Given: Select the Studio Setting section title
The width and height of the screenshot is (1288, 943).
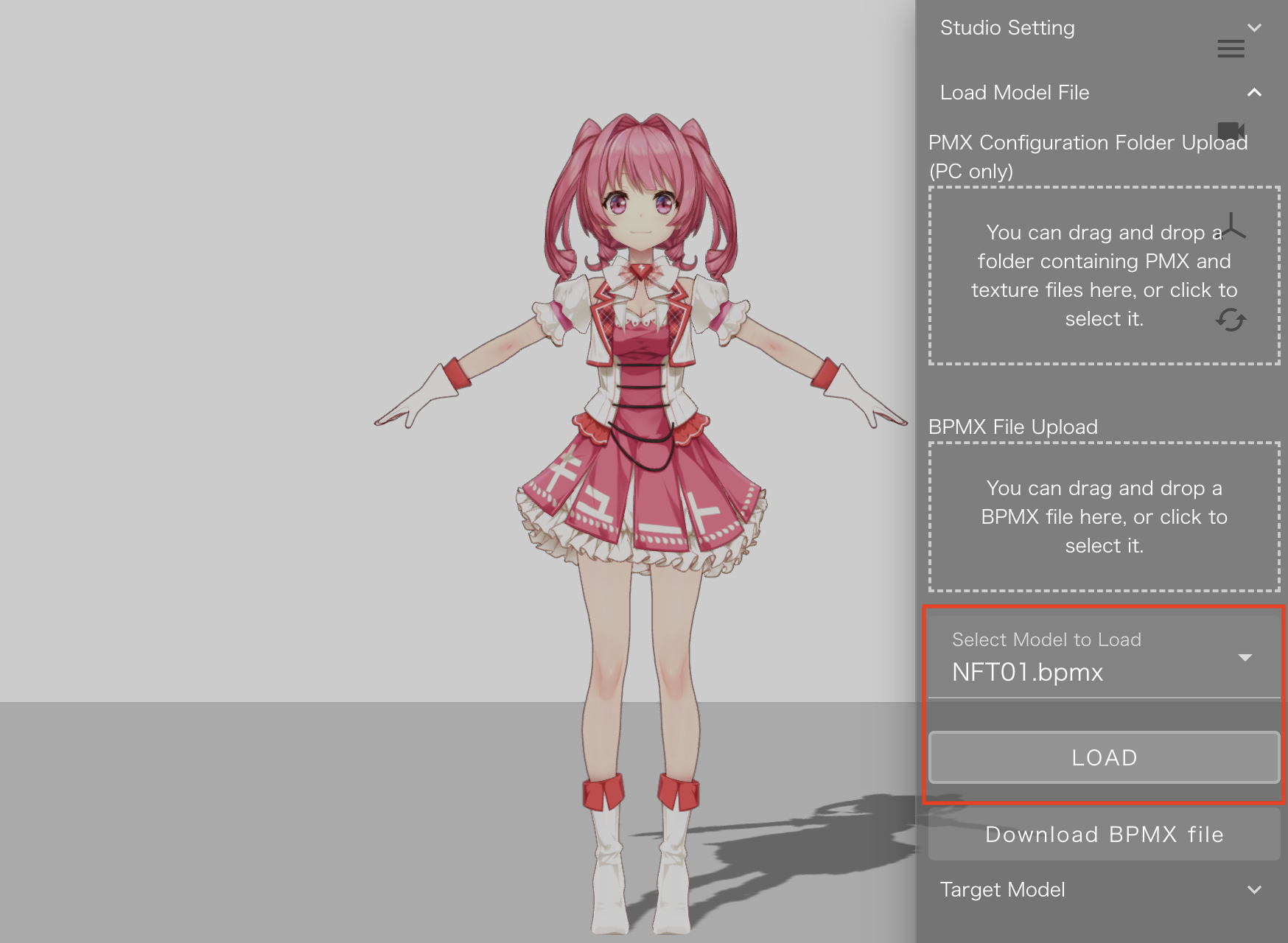Looking at the screenshot, I should 1007,28.
